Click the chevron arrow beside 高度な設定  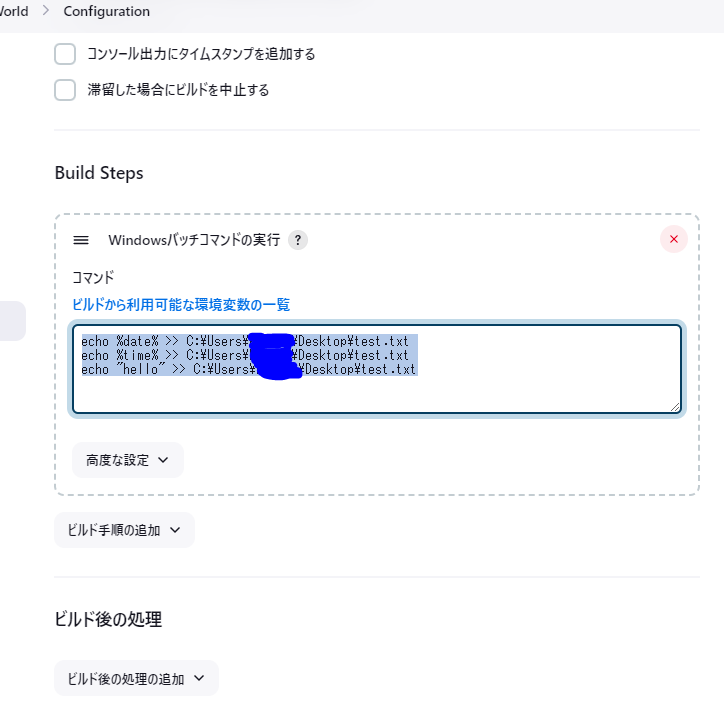[x=164, y=460]
